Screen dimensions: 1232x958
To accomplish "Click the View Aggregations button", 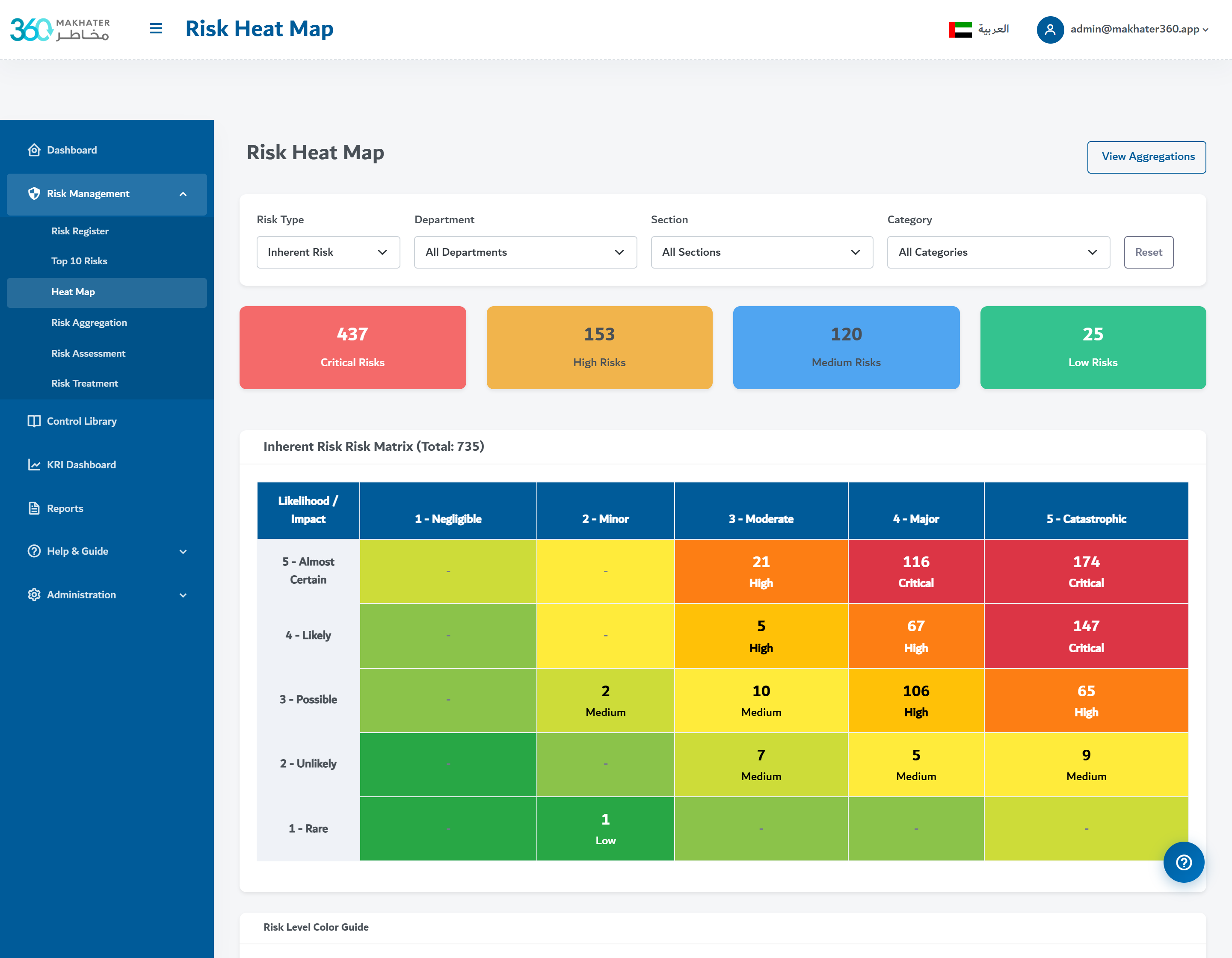I will click(1146, 157).
